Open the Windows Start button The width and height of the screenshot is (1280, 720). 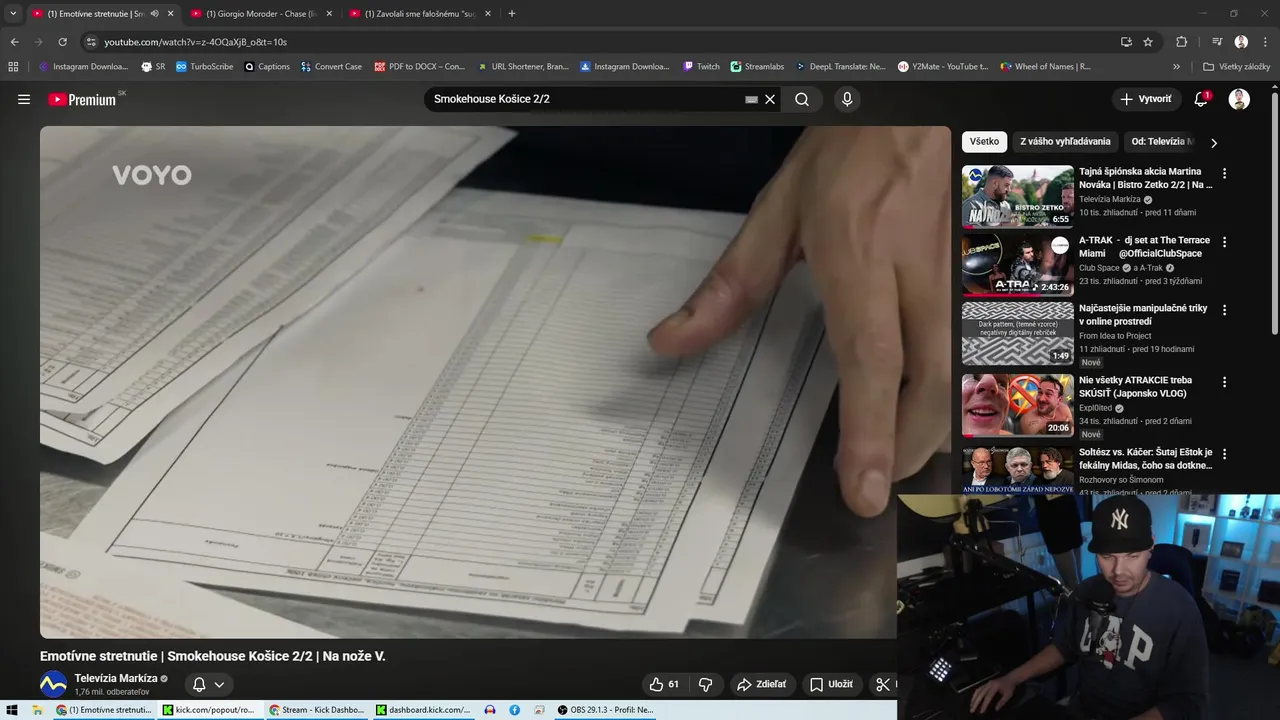12,710
